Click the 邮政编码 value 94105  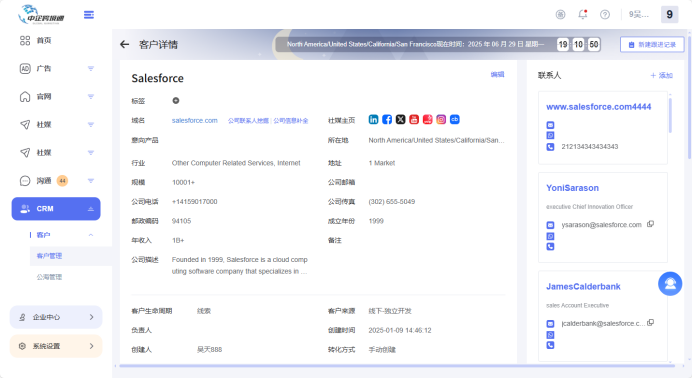coord(181,221)
